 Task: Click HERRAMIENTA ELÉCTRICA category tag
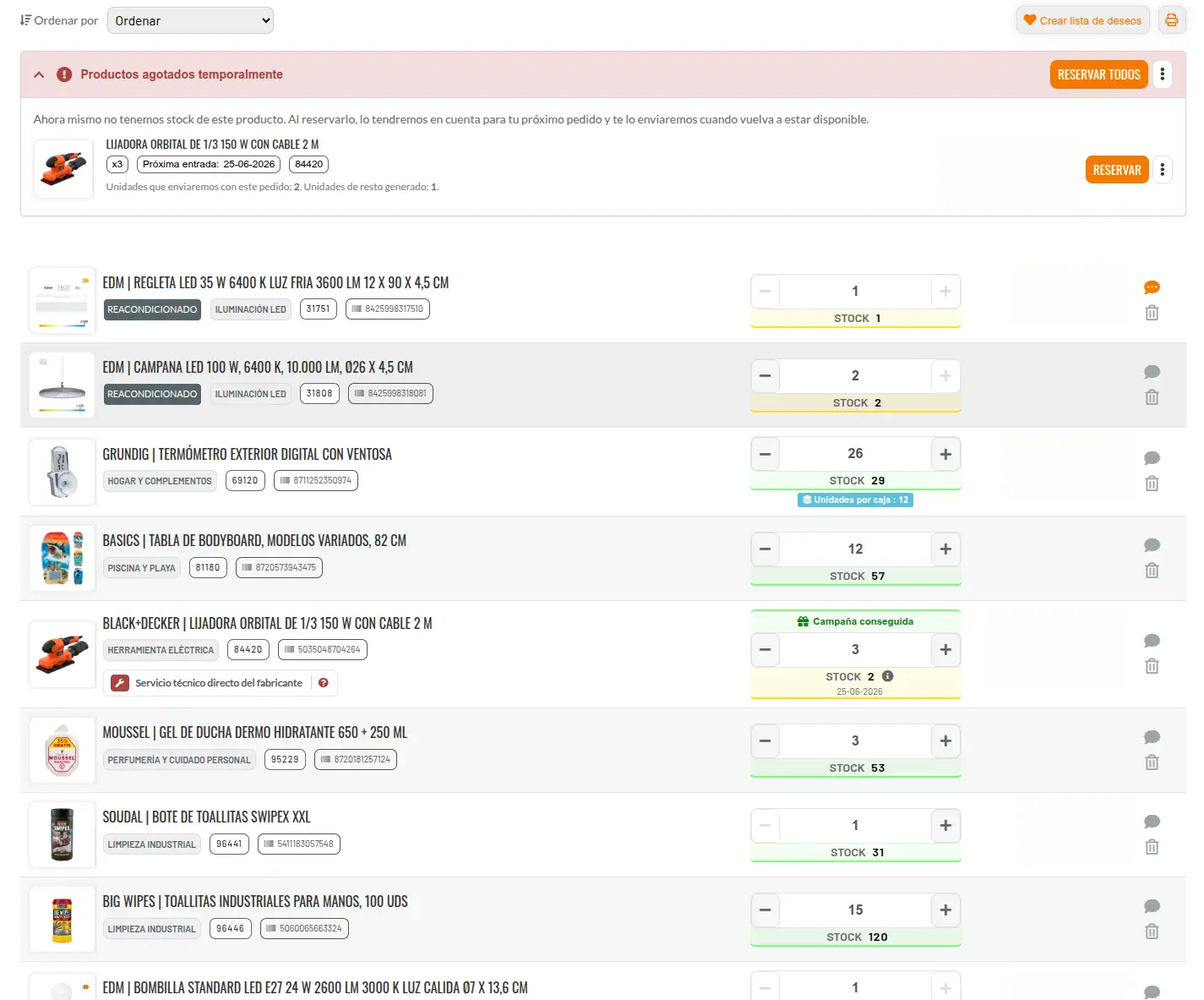[x=161, y=650]
